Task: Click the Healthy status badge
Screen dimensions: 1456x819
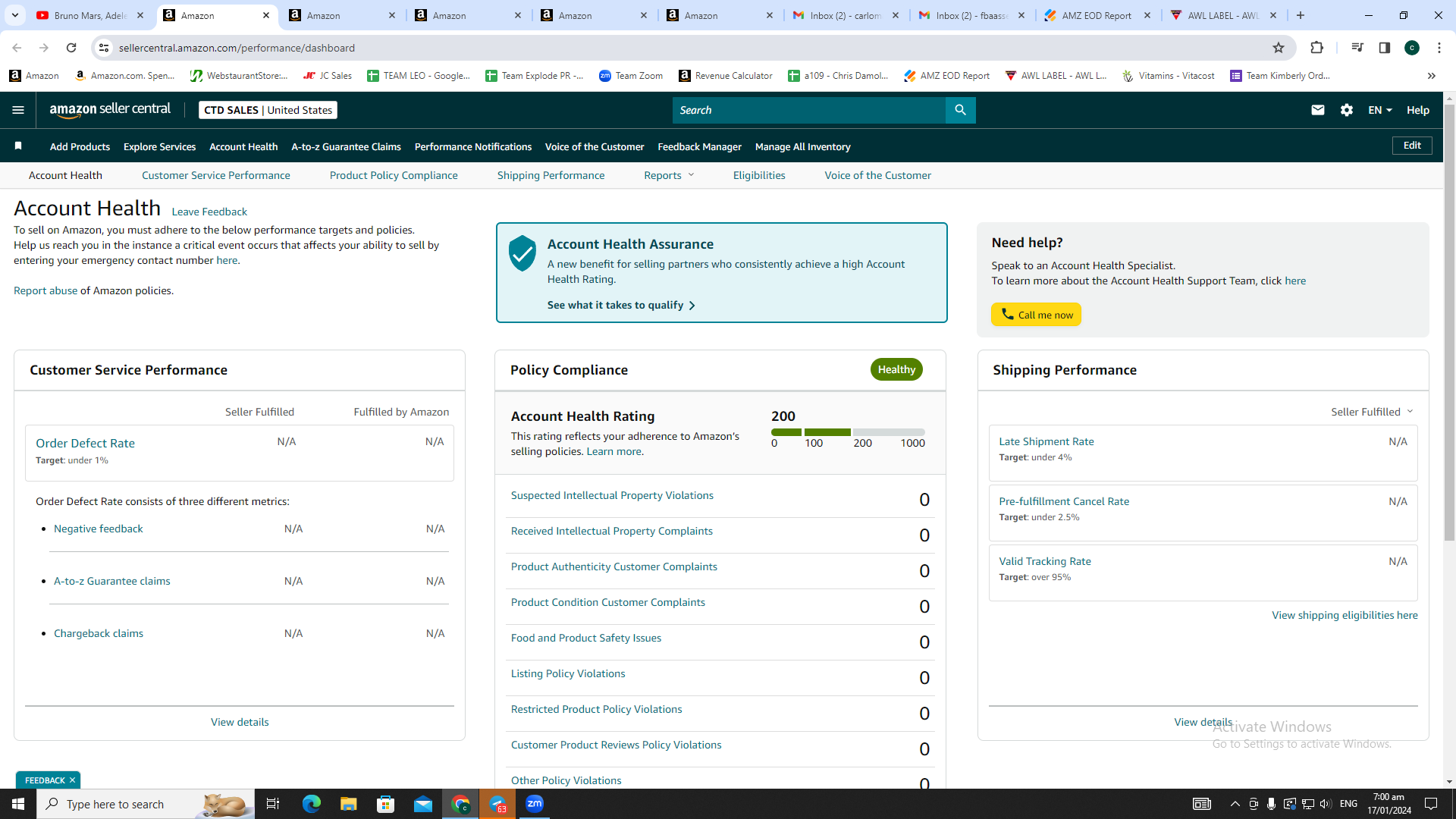Action: tap(896, 369)
